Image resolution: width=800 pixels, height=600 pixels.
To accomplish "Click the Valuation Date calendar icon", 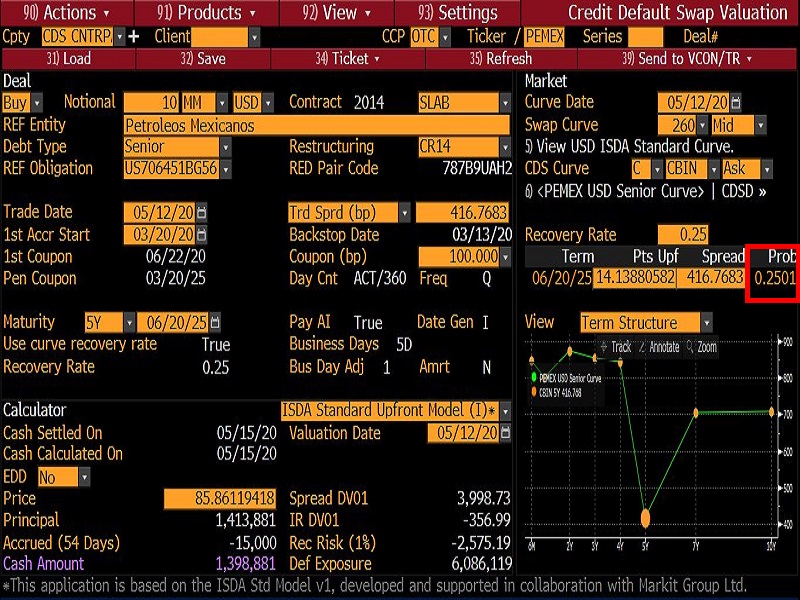I will (x=505, y=433).
